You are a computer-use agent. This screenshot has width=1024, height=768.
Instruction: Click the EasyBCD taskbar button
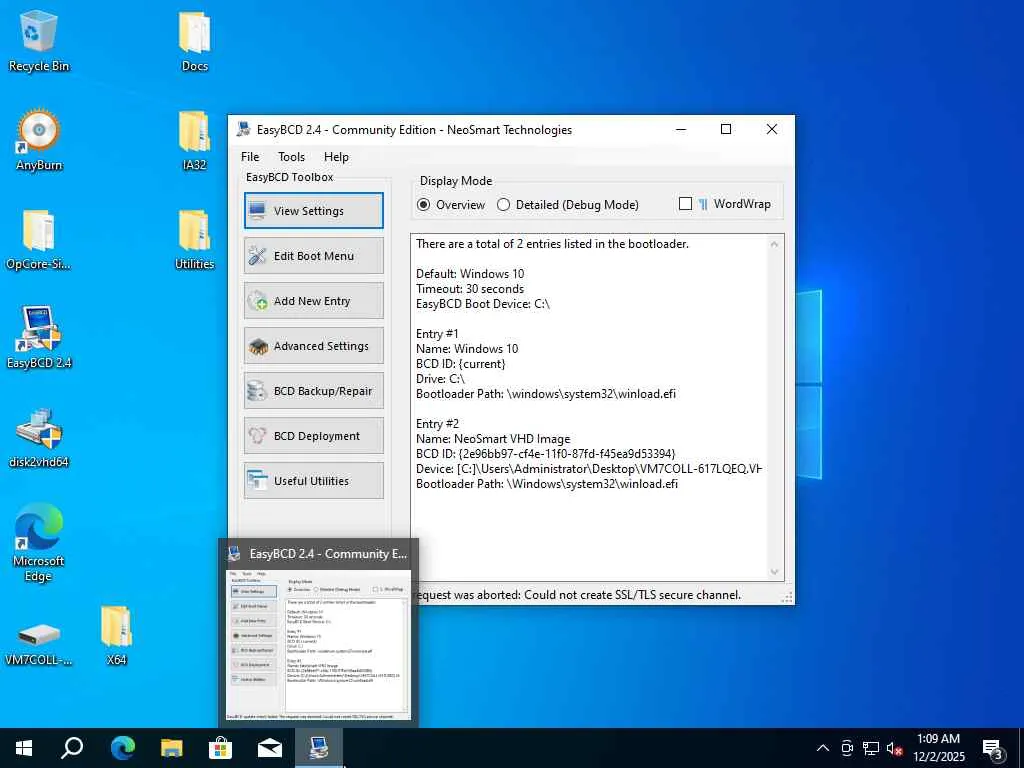point(319,748)
